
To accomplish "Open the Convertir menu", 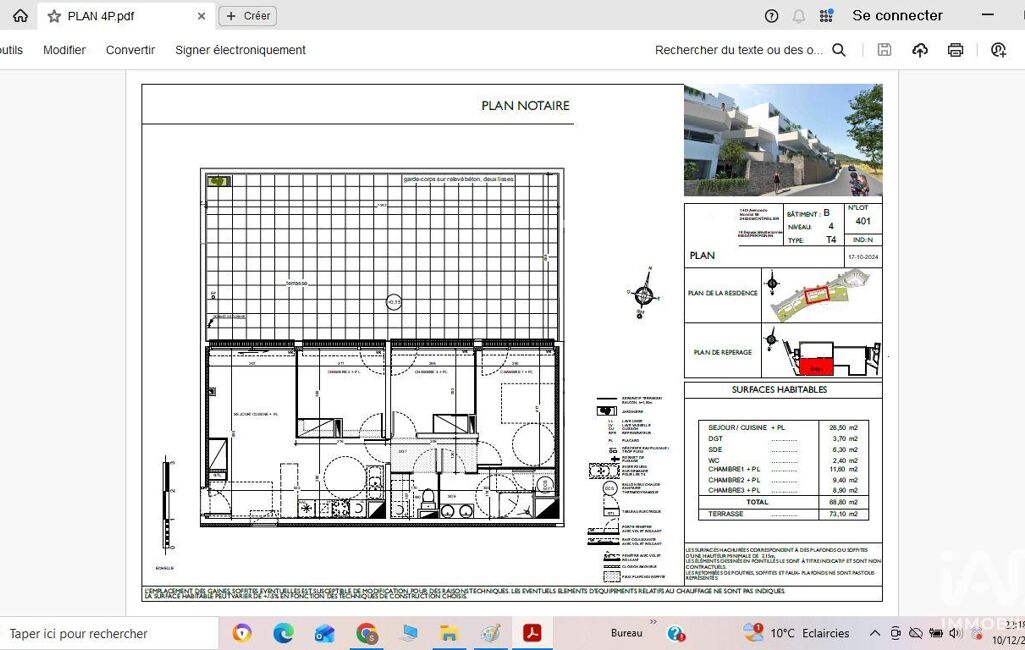I will [130, 50].
